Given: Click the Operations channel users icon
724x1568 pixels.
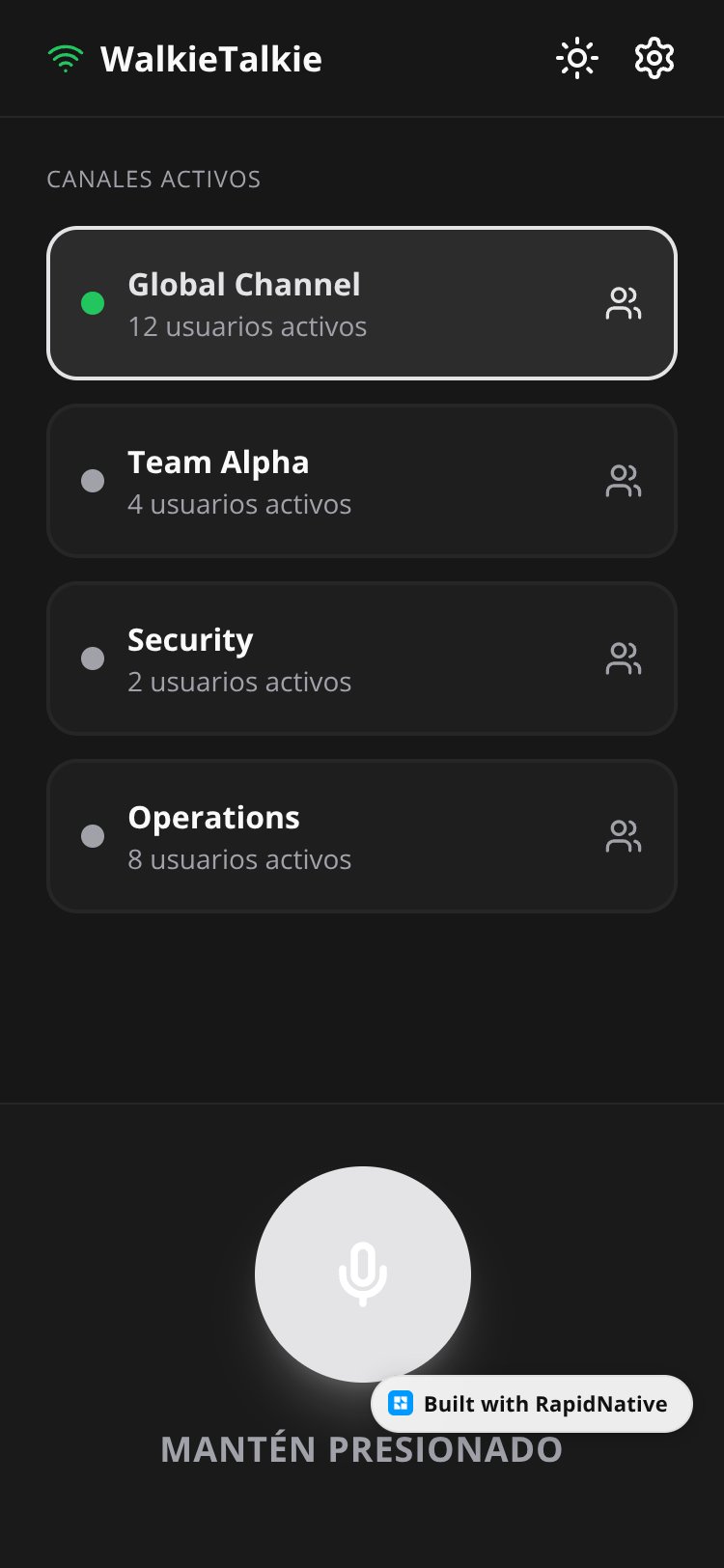Looking at the screenshot, I should pos(624,836).
